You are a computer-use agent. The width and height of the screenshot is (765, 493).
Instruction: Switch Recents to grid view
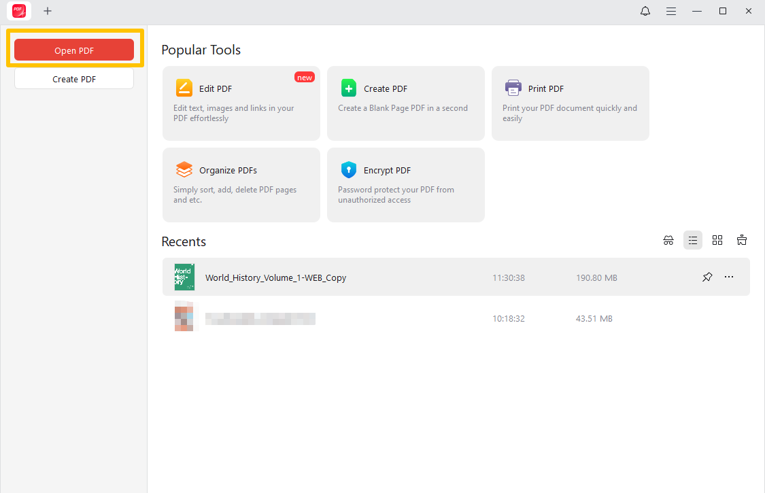(x=717, y=241)
